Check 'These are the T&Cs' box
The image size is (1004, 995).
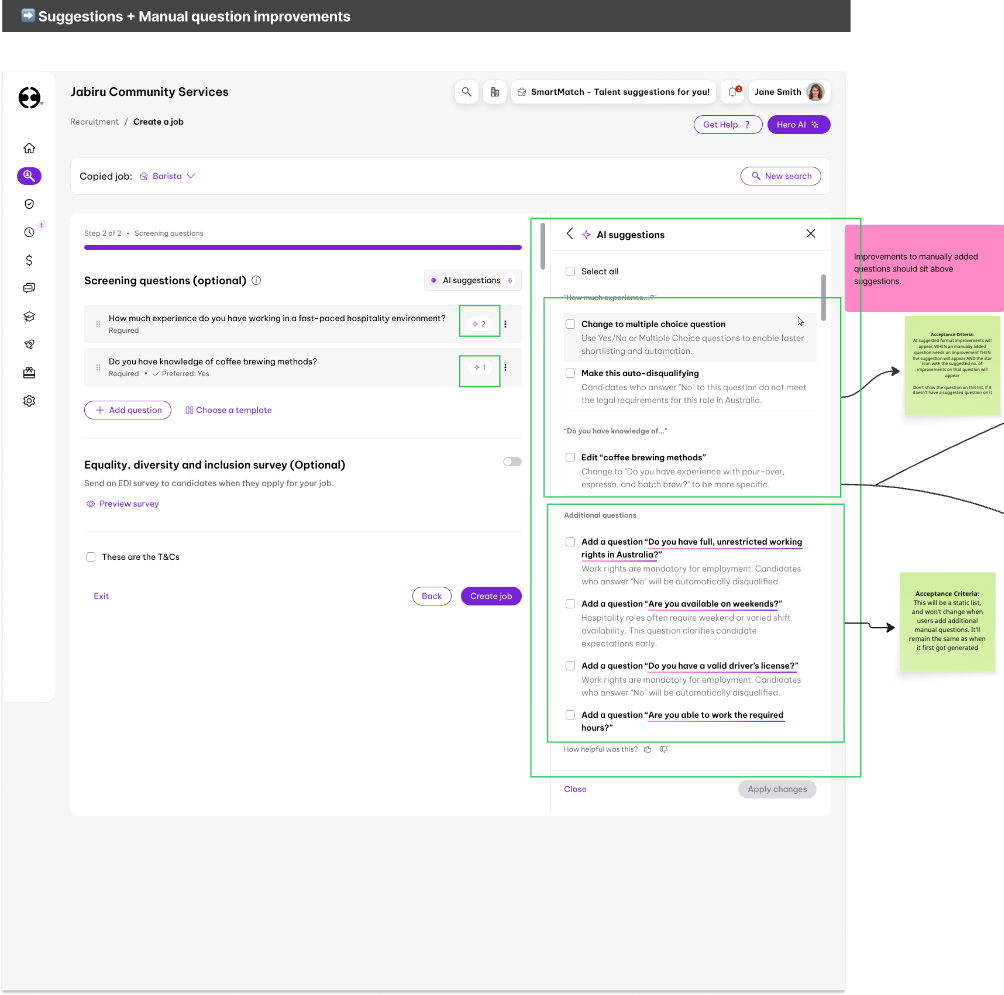click(91, 557)
